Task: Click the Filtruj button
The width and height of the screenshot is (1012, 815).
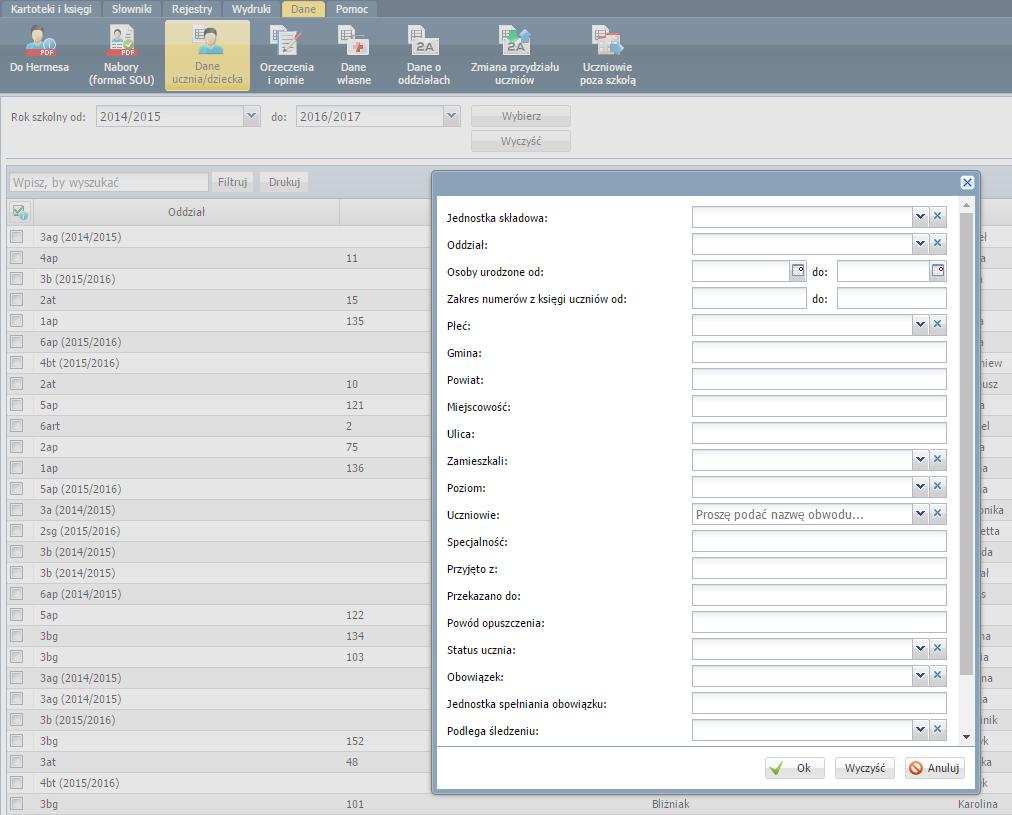Action: click(x=232, y=182)
